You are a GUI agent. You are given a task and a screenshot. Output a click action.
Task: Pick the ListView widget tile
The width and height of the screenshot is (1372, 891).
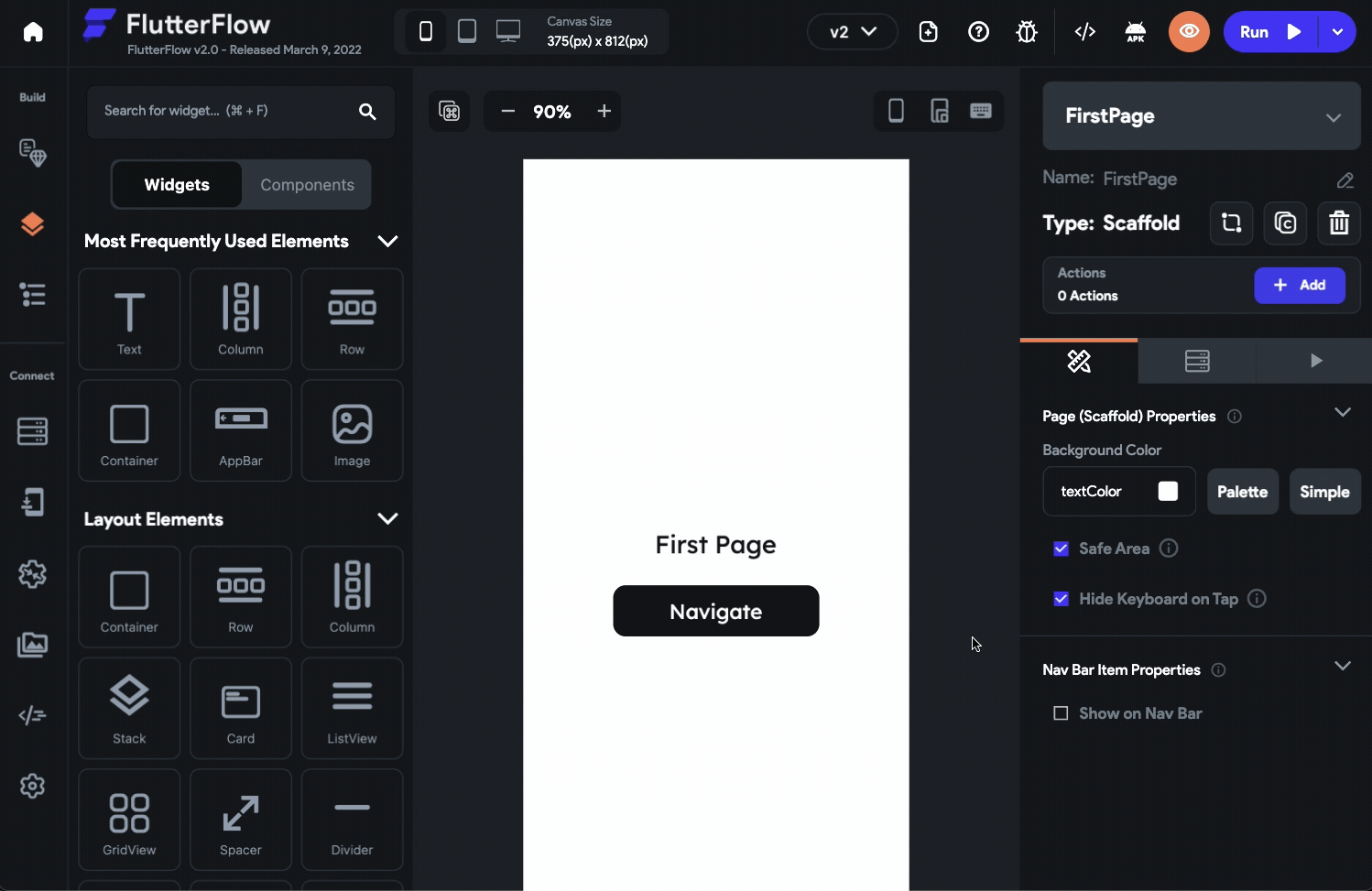[352, 708]
